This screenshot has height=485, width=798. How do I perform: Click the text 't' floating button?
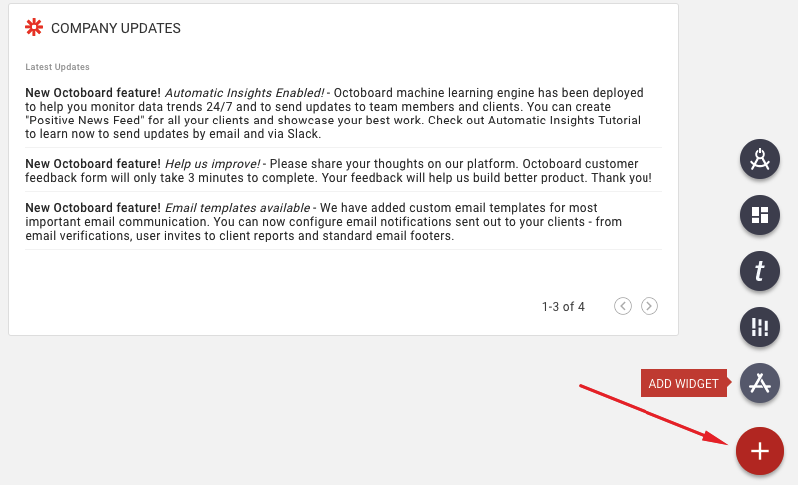(759, 271)
